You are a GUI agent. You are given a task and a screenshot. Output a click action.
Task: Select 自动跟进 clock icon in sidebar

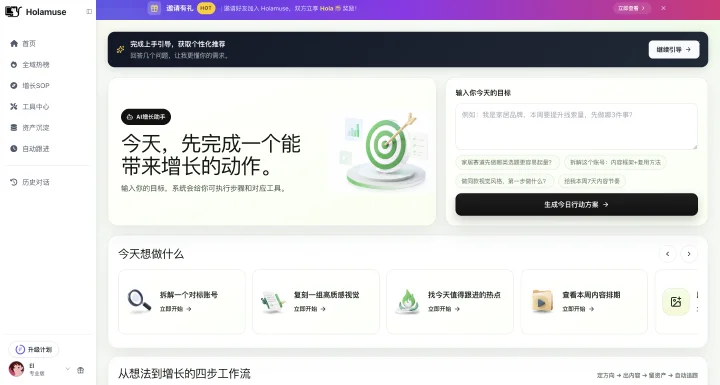point(14,149)
